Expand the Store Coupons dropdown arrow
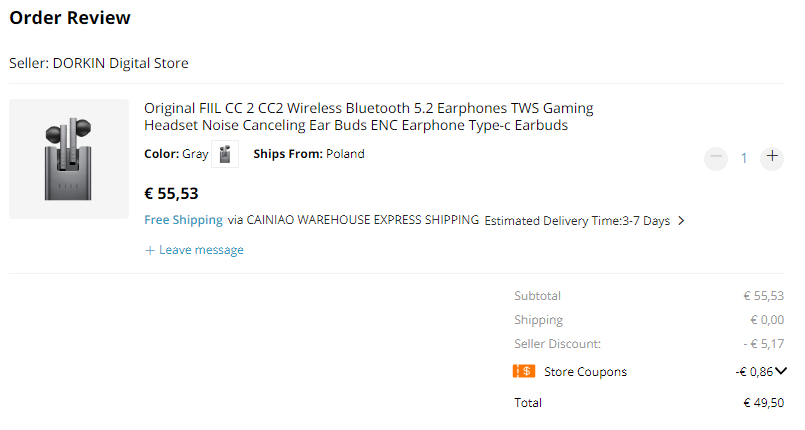 (781, 371)
